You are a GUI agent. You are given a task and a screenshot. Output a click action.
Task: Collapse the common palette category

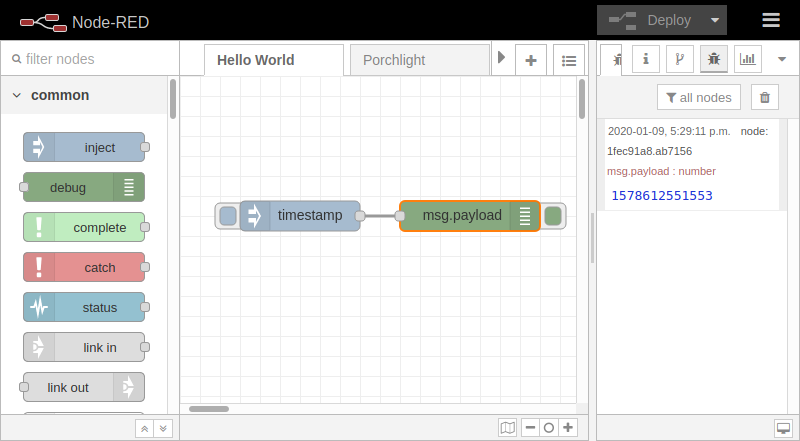point(17,96)
